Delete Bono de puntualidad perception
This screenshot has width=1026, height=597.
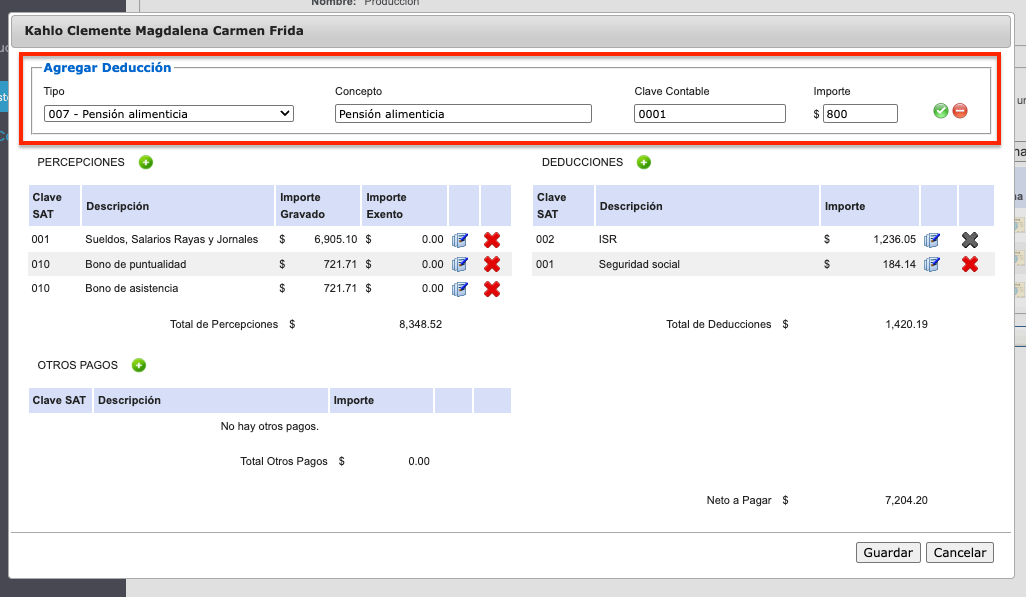coord(492,264)
